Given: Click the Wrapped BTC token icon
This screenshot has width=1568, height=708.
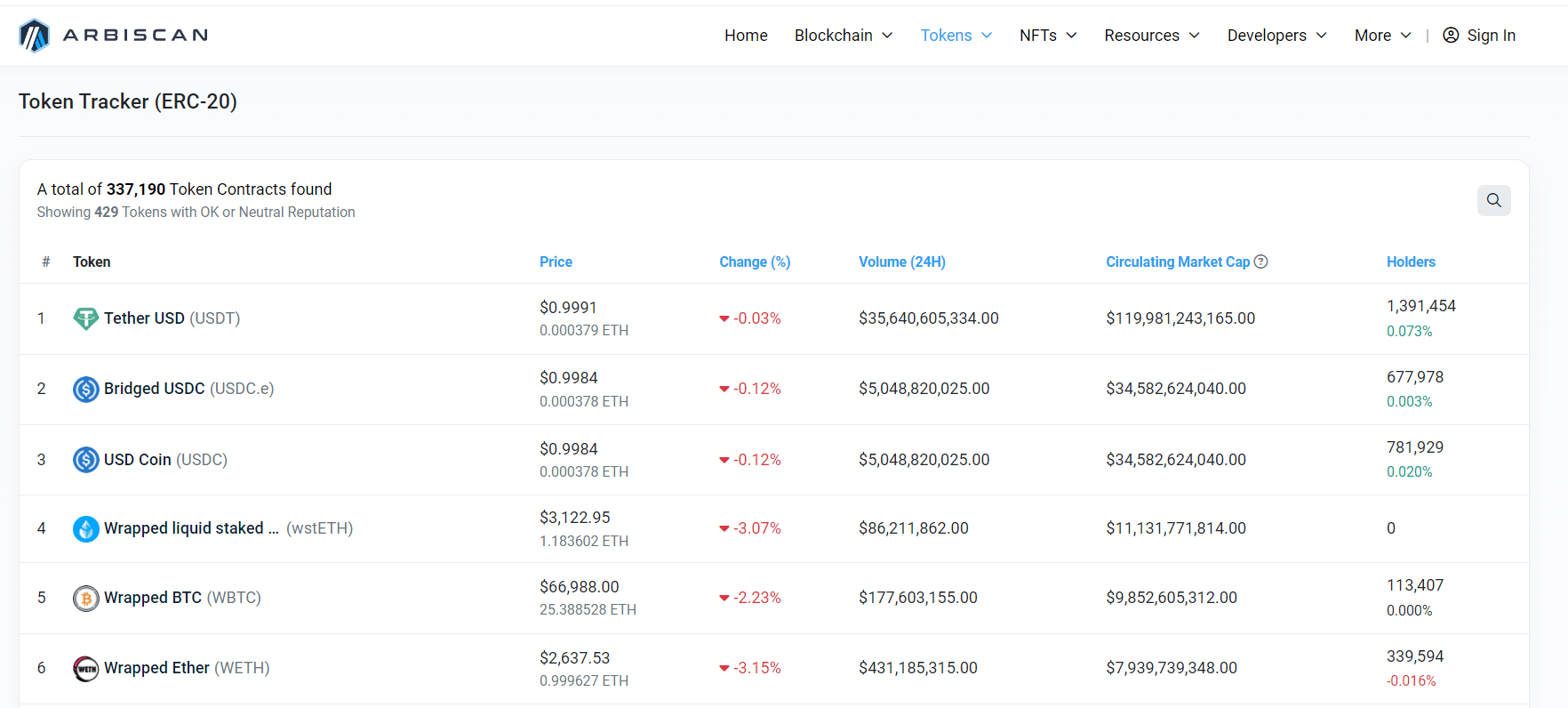Looking at the screenshot, I should click(85, 598).
